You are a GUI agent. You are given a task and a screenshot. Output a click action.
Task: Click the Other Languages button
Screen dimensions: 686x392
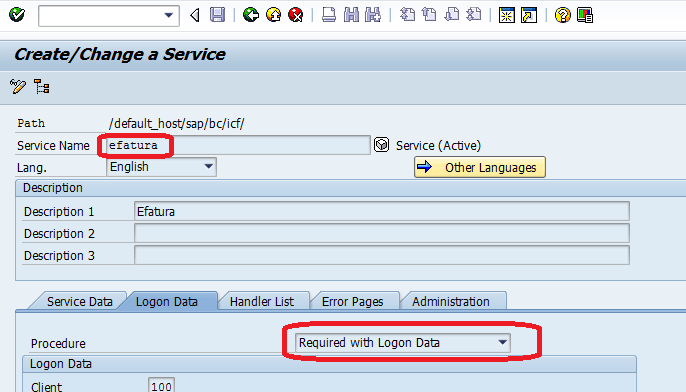click(480, 167)
